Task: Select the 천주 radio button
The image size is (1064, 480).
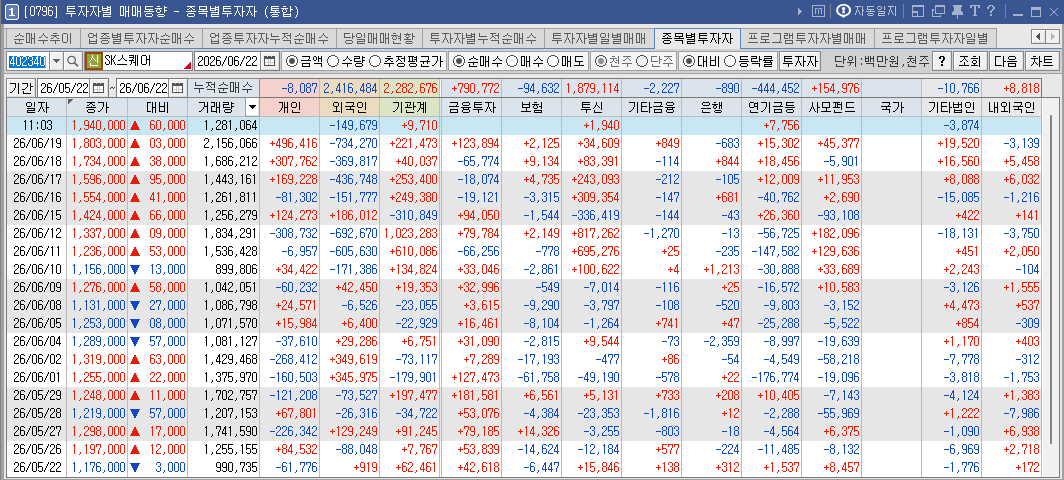Action: pyautogui.click(x=600, y=61)
